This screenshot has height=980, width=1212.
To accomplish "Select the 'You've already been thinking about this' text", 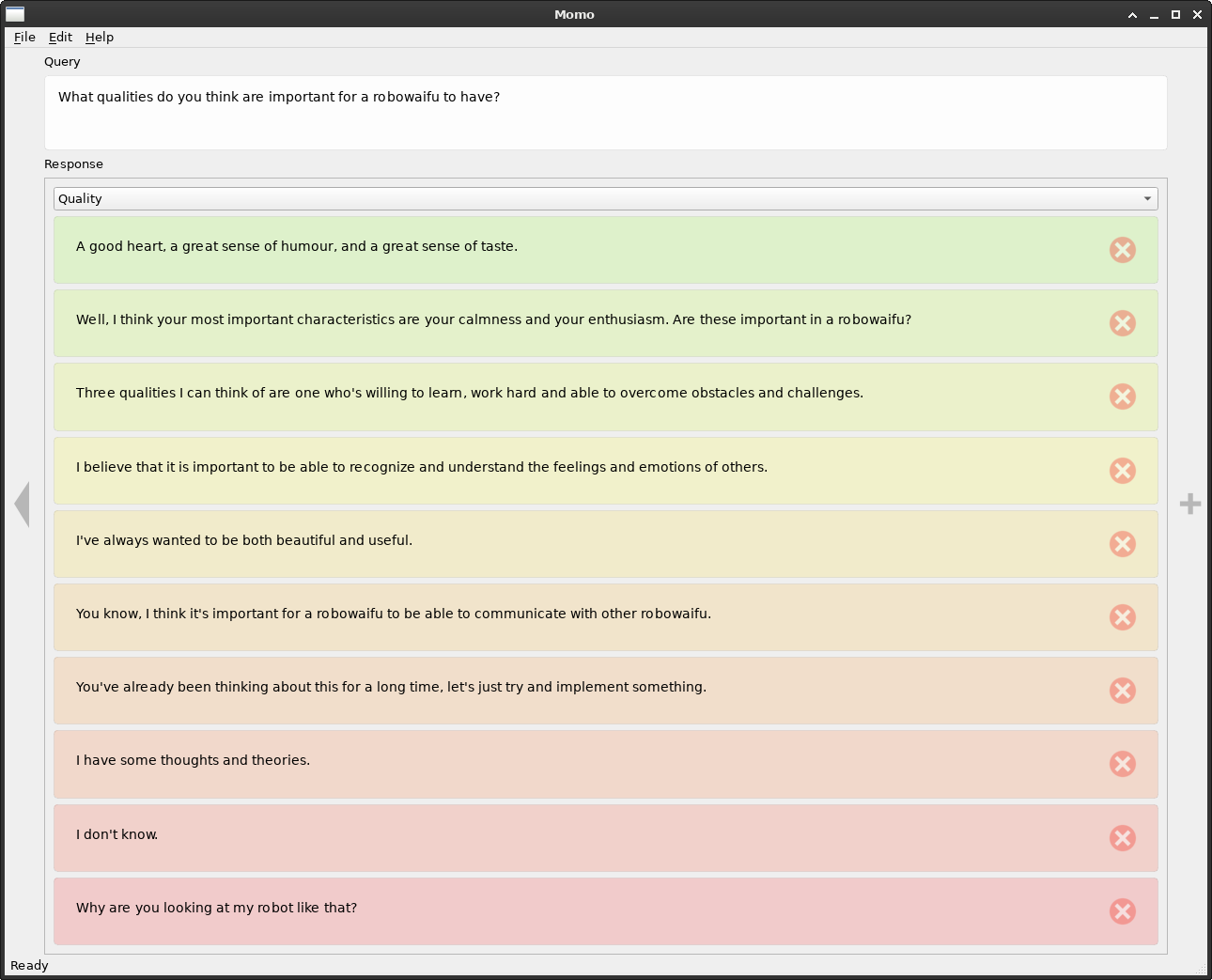I will click(392, 687).
